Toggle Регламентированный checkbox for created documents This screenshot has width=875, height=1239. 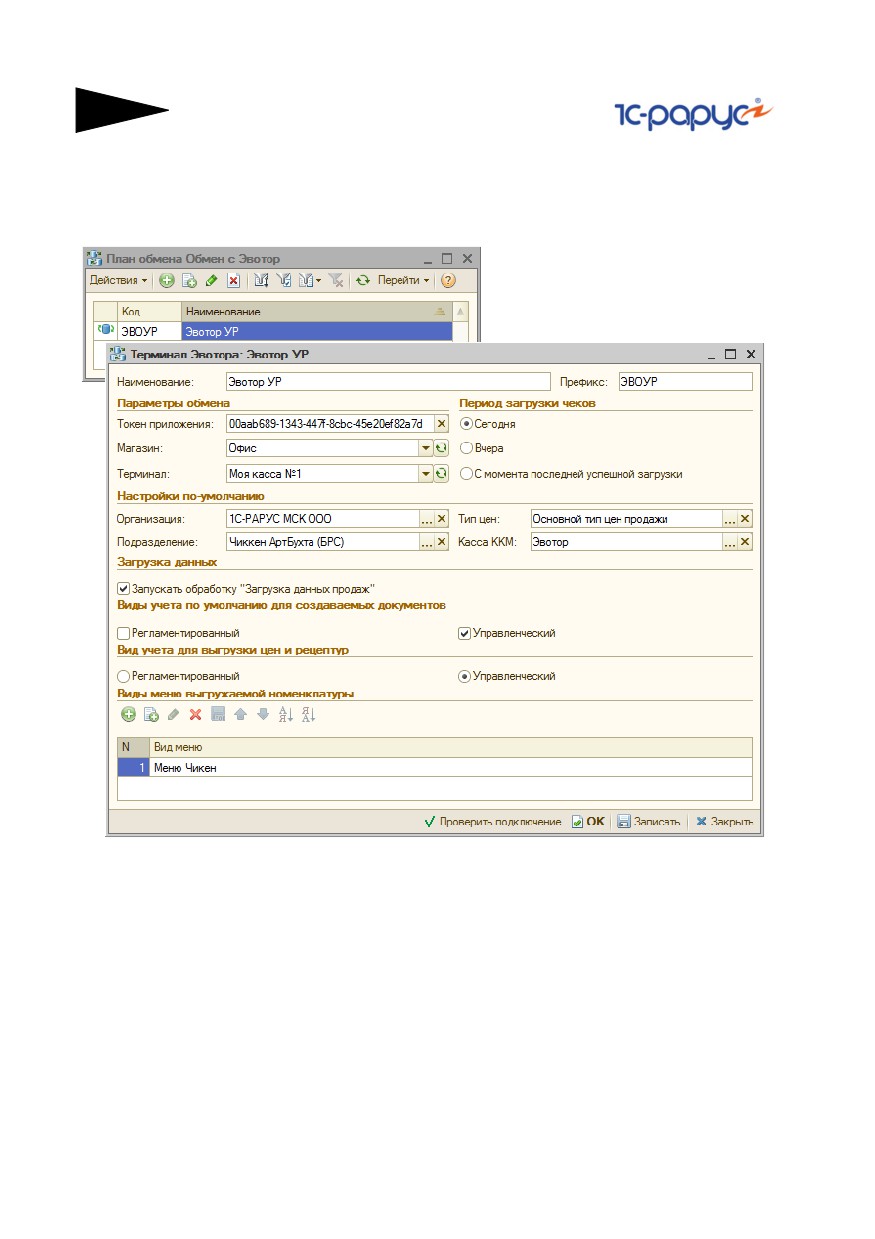pyautogui.click(x=124, y=633)
